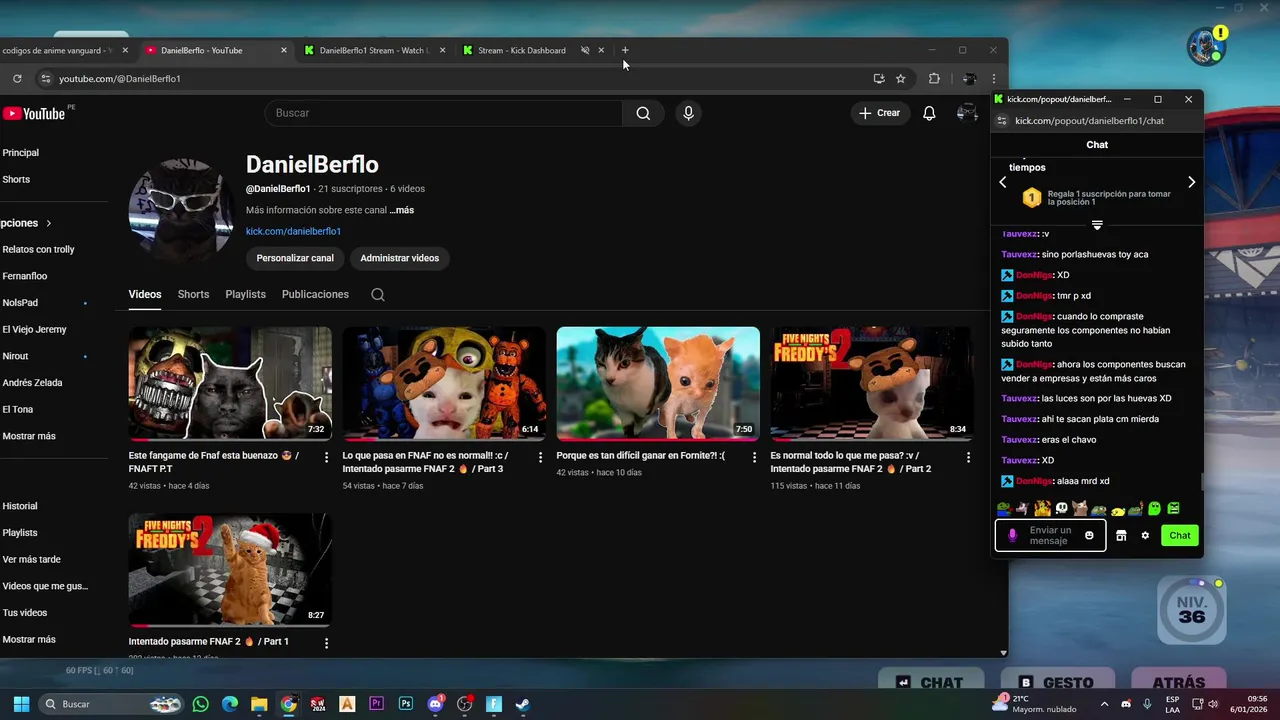
Task: Select the Videos channel tab
Action: click(144, 294)
